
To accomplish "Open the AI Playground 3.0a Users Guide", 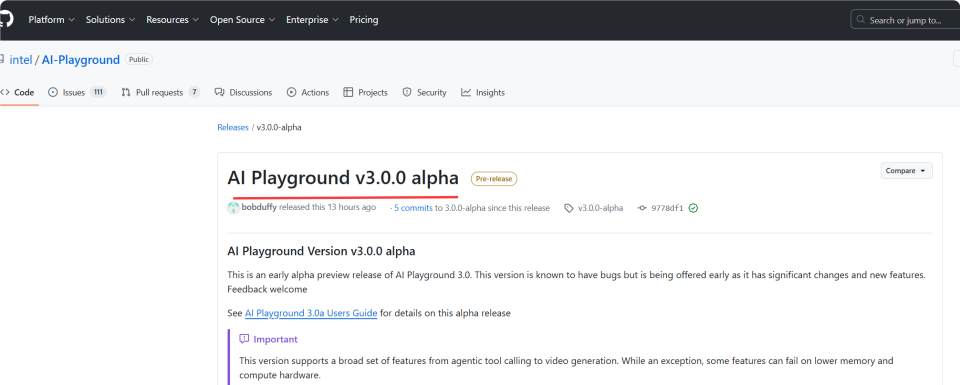I will tap(311, 313).
